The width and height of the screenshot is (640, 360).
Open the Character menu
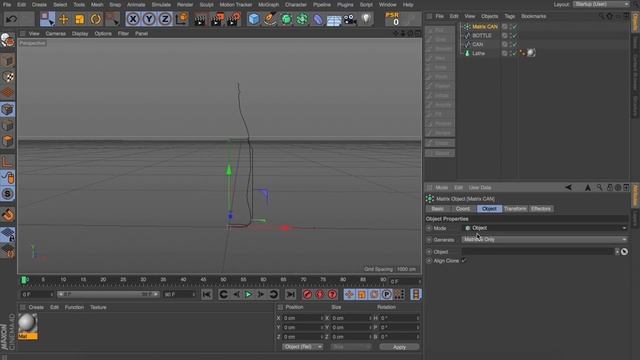pos(296,4)
